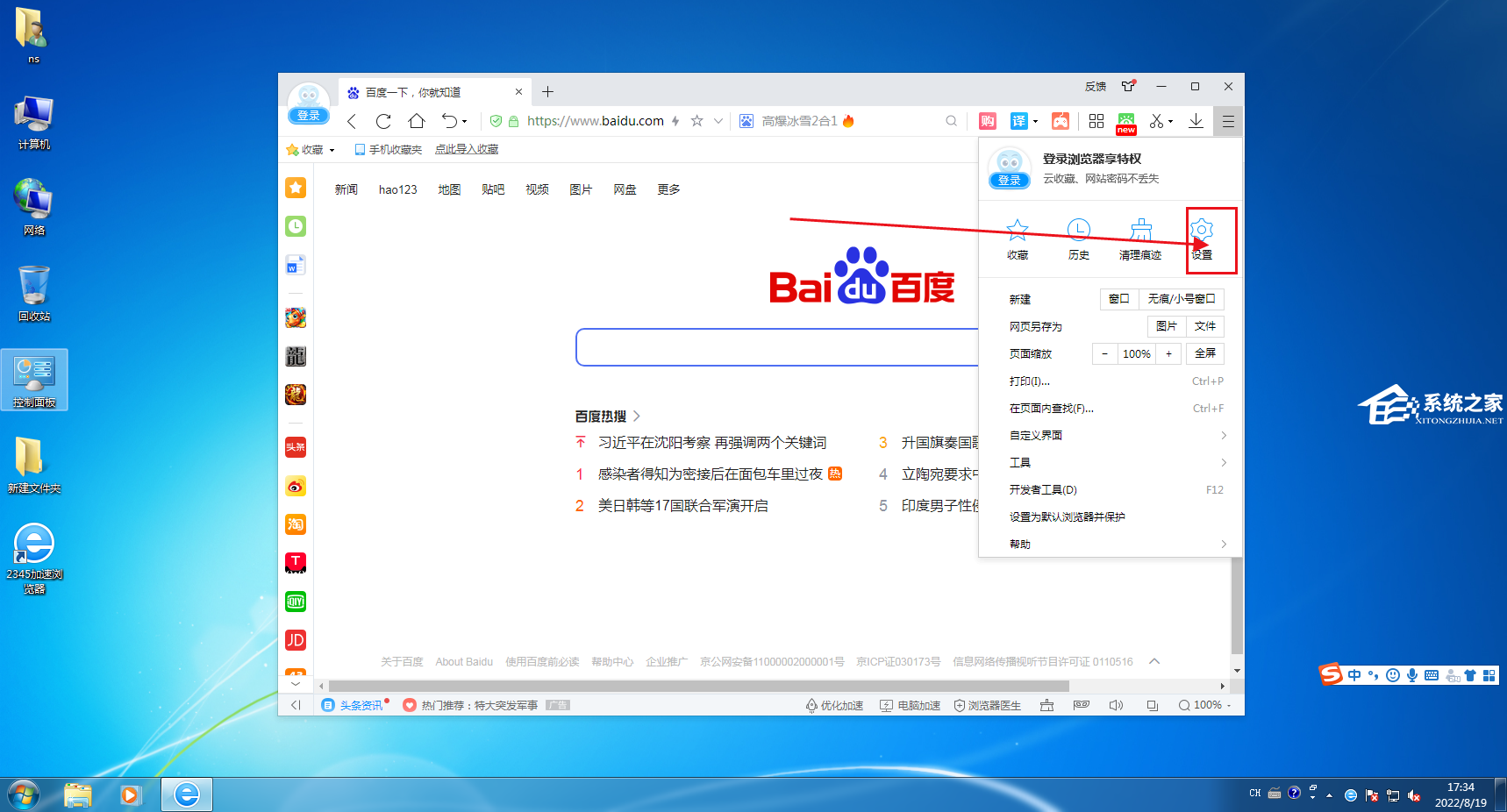Viewport: 1507px width, 812px height.
Task: Expand the undo closed tab dropdown arrow
Action: [465, 122]
